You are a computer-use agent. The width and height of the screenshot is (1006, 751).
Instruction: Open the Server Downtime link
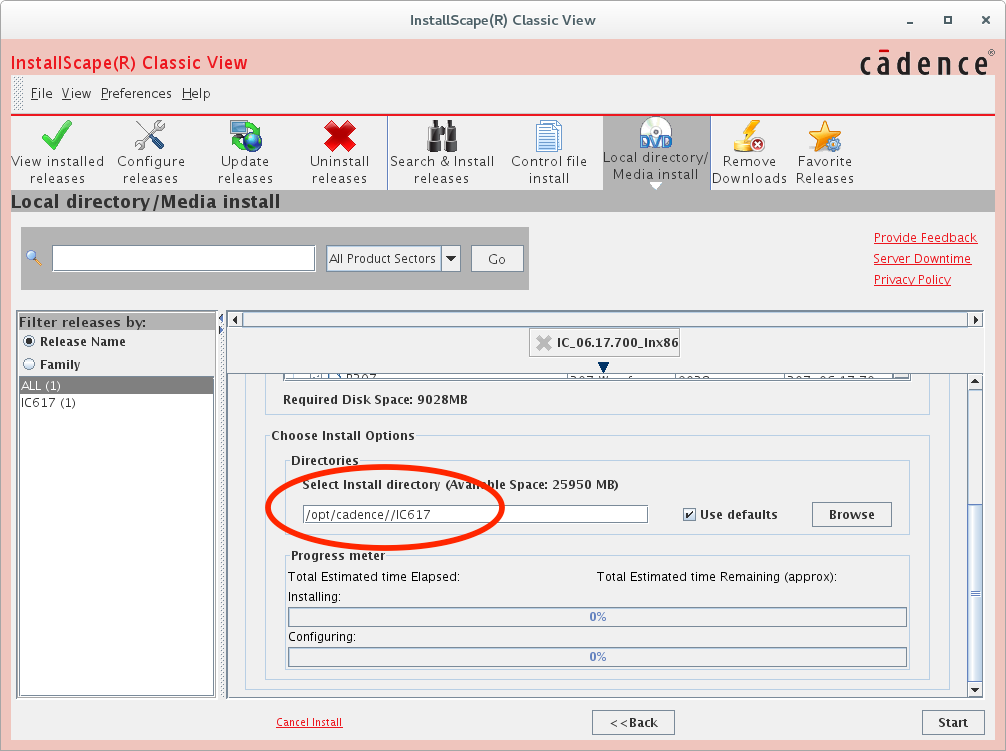tap(922, 258)
